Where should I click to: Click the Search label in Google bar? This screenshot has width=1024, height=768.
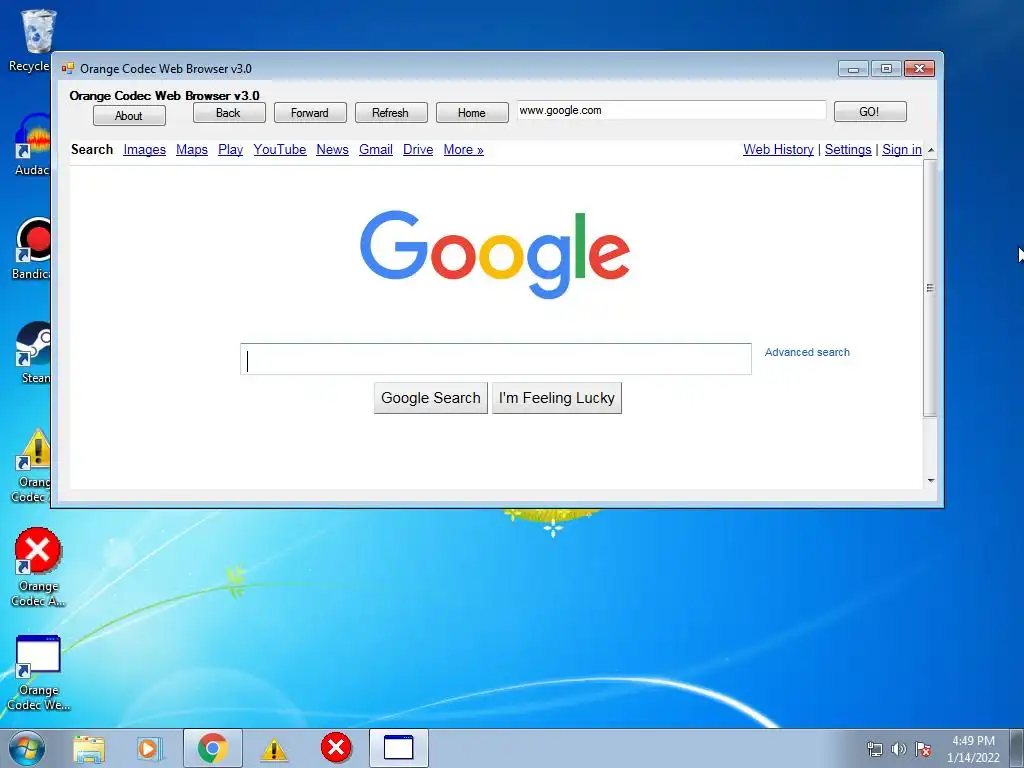92,150
